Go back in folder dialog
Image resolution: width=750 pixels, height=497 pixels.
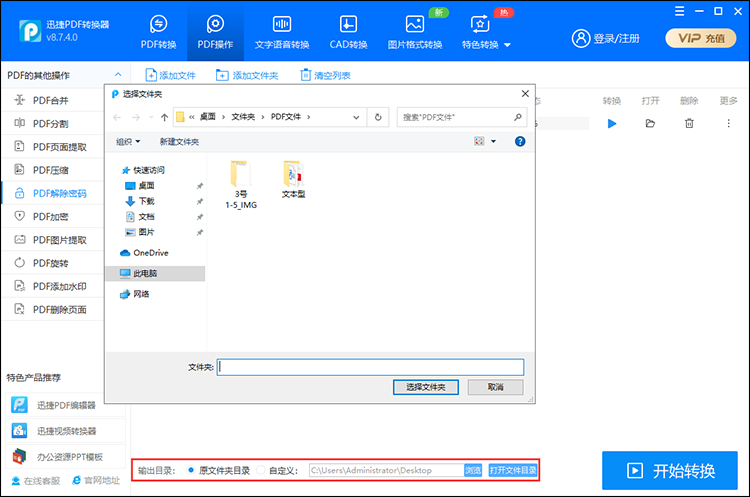click(x=117, y=117)
